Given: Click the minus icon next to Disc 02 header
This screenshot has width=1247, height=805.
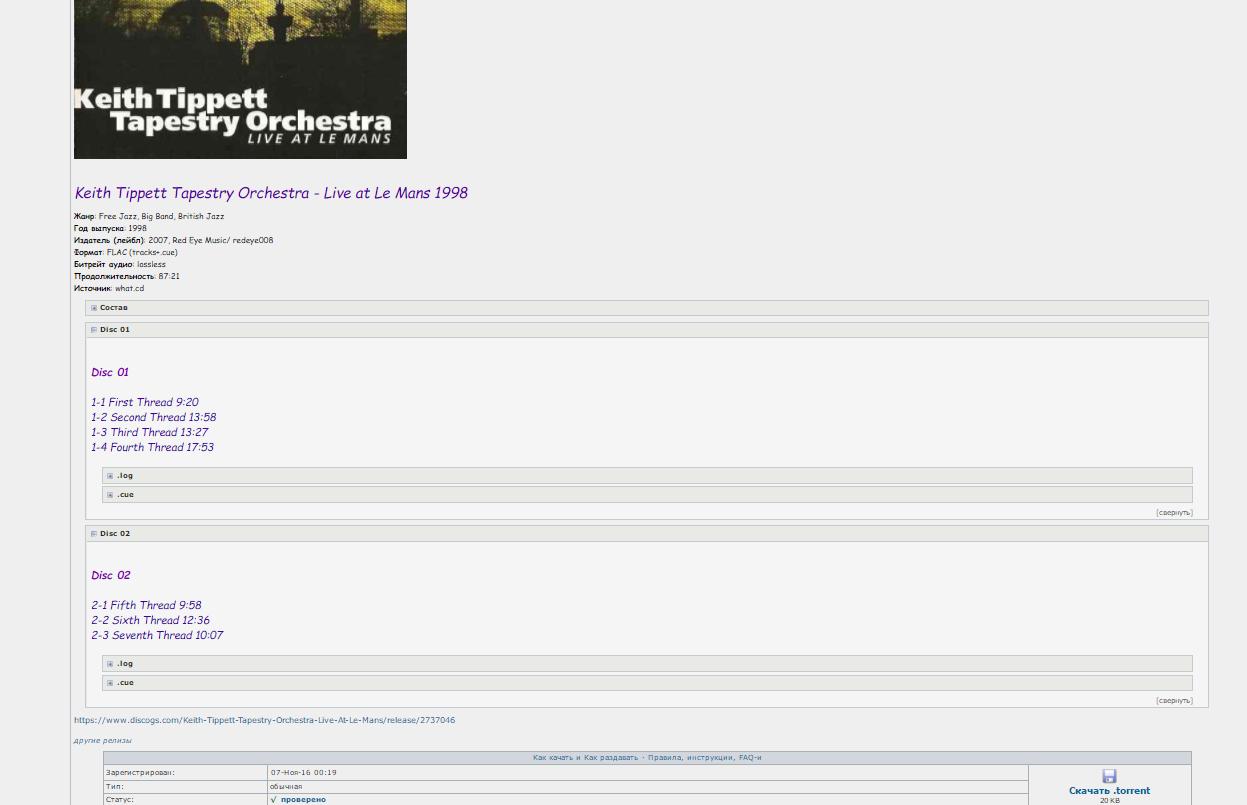Looking at the screenshot, I should point(94,534).
